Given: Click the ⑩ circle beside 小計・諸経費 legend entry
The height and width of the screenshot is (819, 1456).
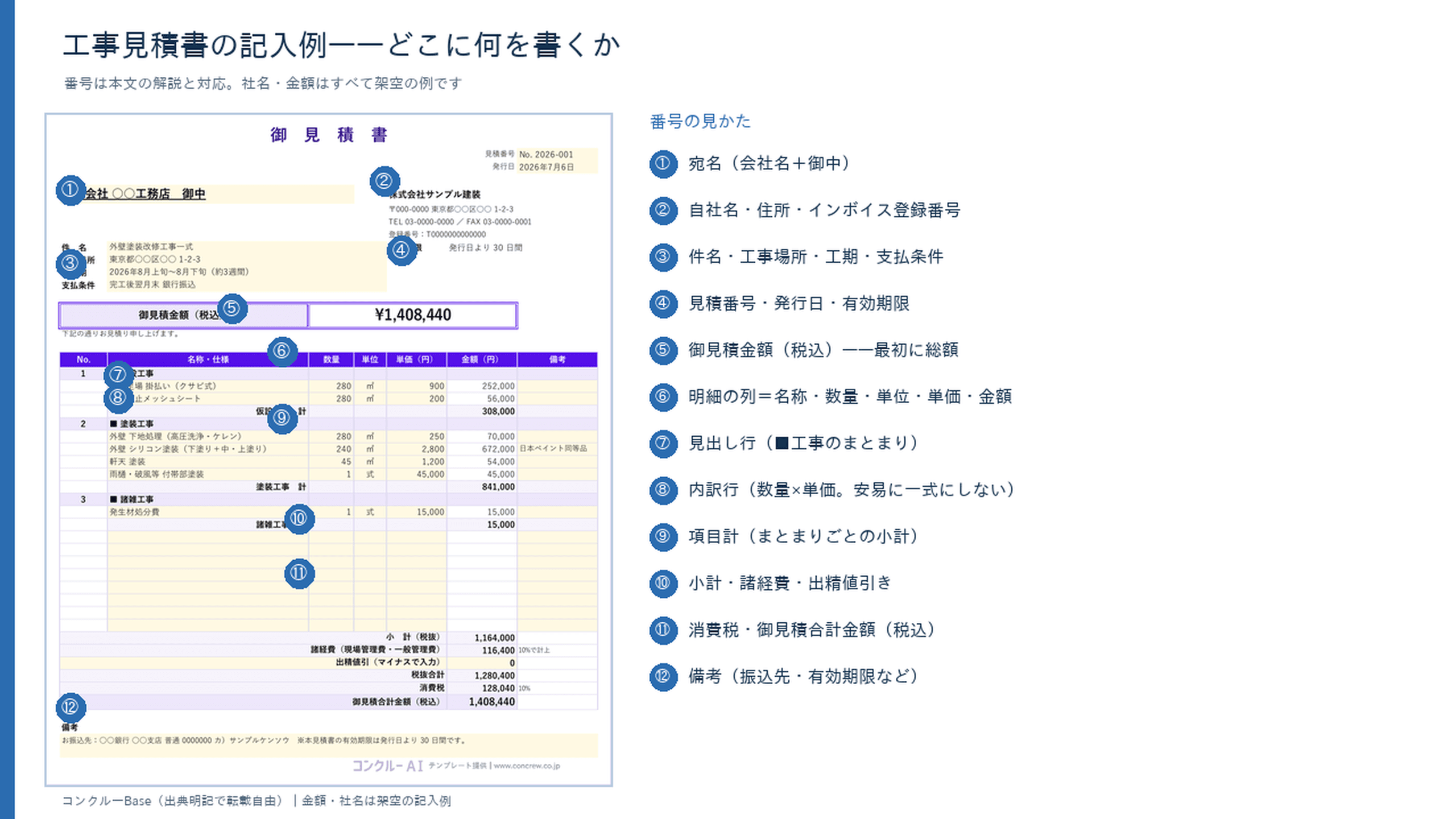Looking at the screenshot, I should point(663,584).
